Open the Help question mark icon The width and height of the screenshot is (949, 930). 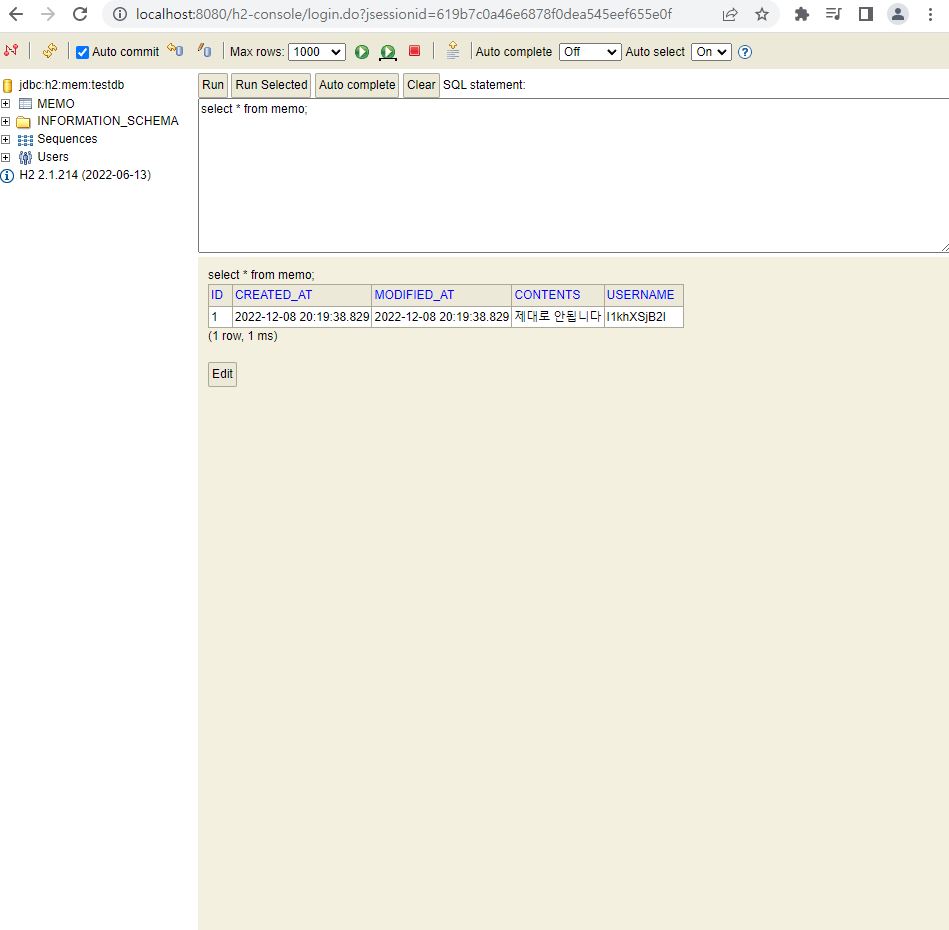pos(745,52)
